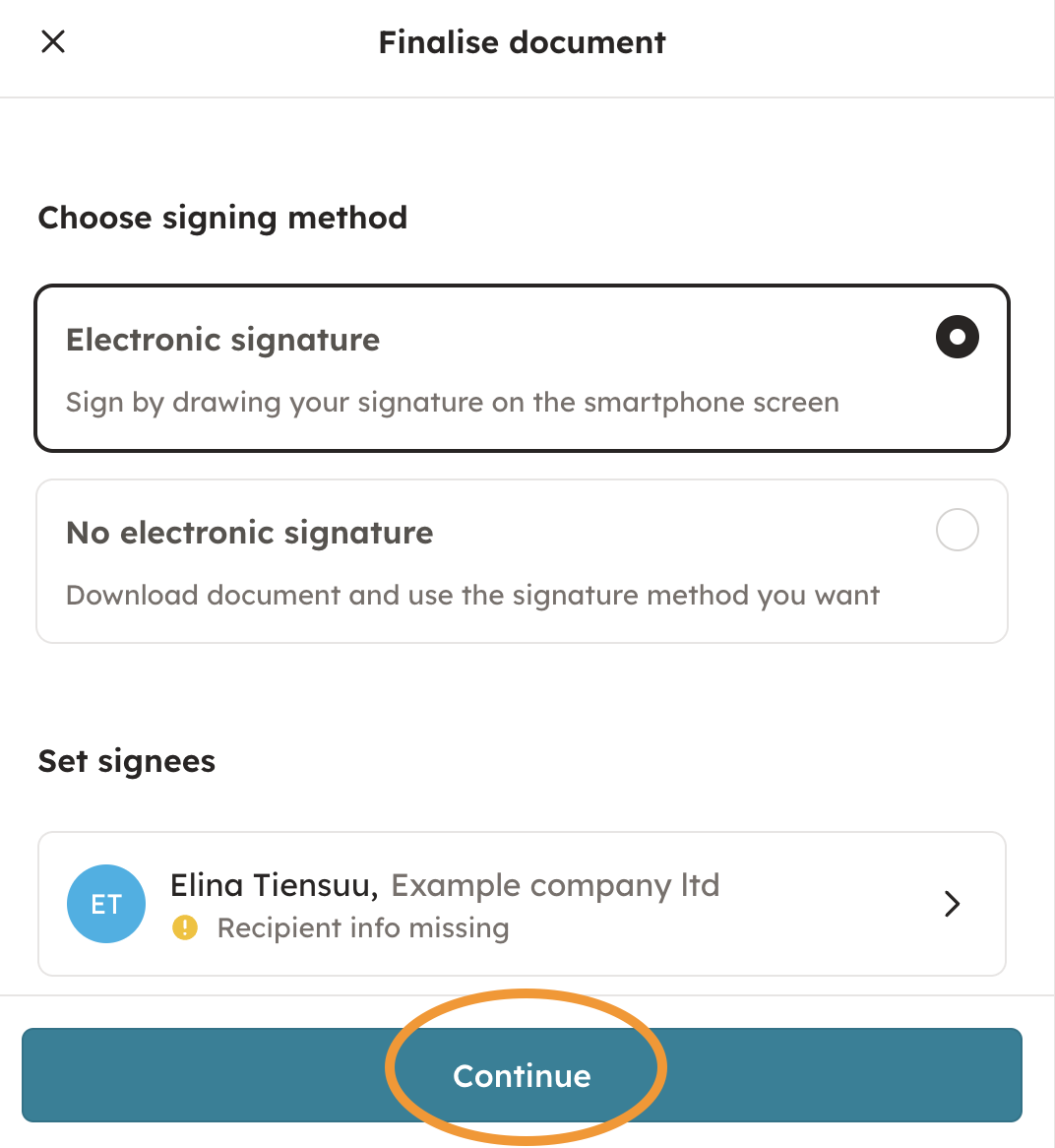Click the 'Example company ltd' label
1055x1148 pixels.
(x=555, y=885)
